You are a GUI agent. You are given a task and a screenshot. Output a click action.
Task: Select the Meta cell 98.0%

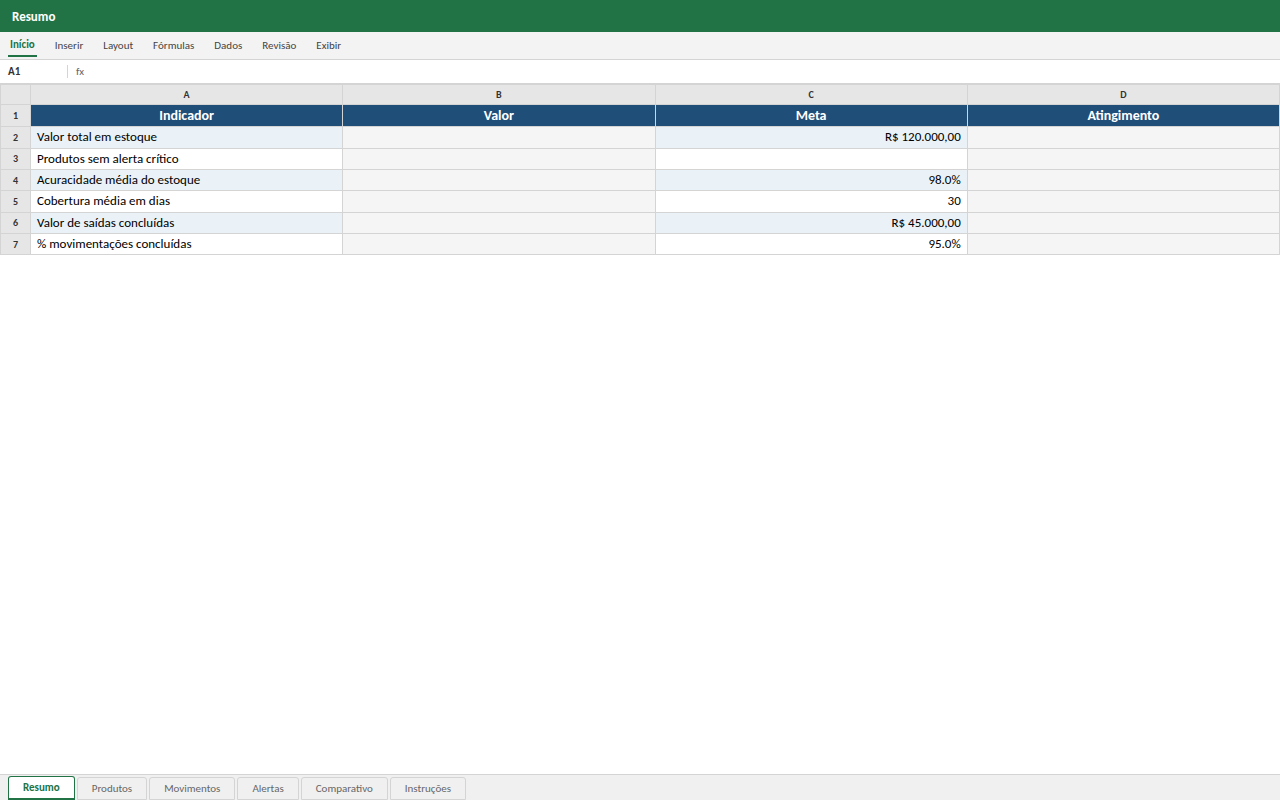pyautogui.click(x=811, y=180)
